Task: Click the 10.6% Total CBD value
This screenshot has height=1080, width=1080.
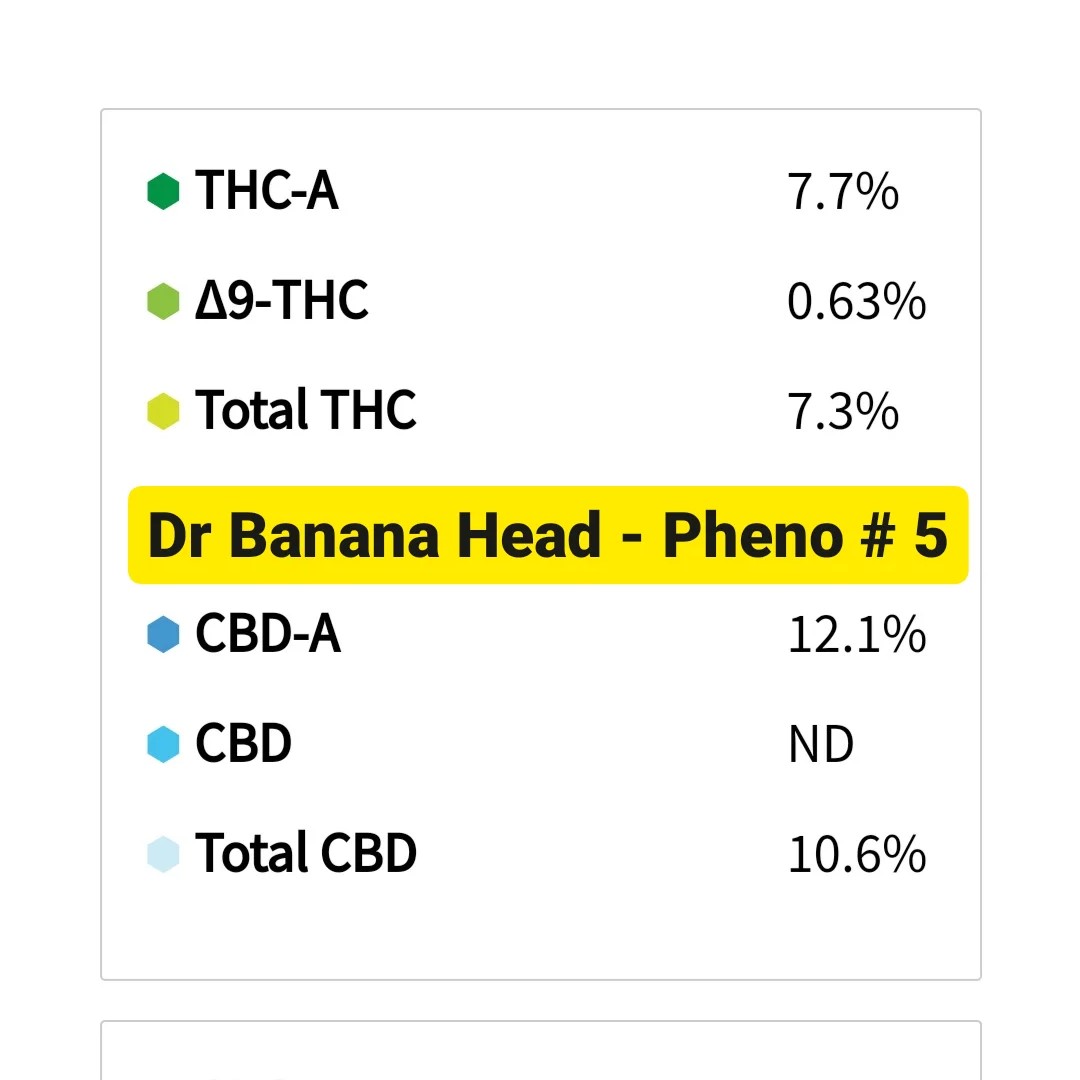Action: (x=856, y=855)
